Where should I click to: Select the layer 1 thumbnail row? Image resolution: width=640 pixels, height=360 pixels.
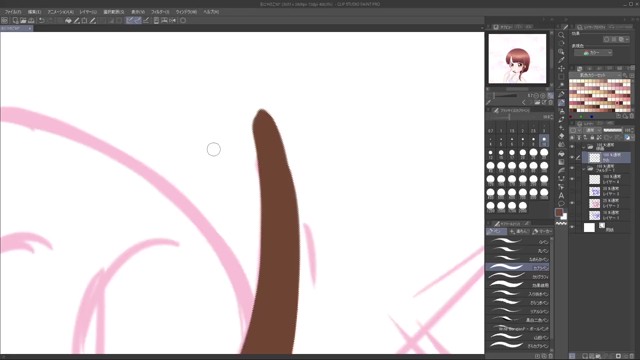(x=606, y=215)
